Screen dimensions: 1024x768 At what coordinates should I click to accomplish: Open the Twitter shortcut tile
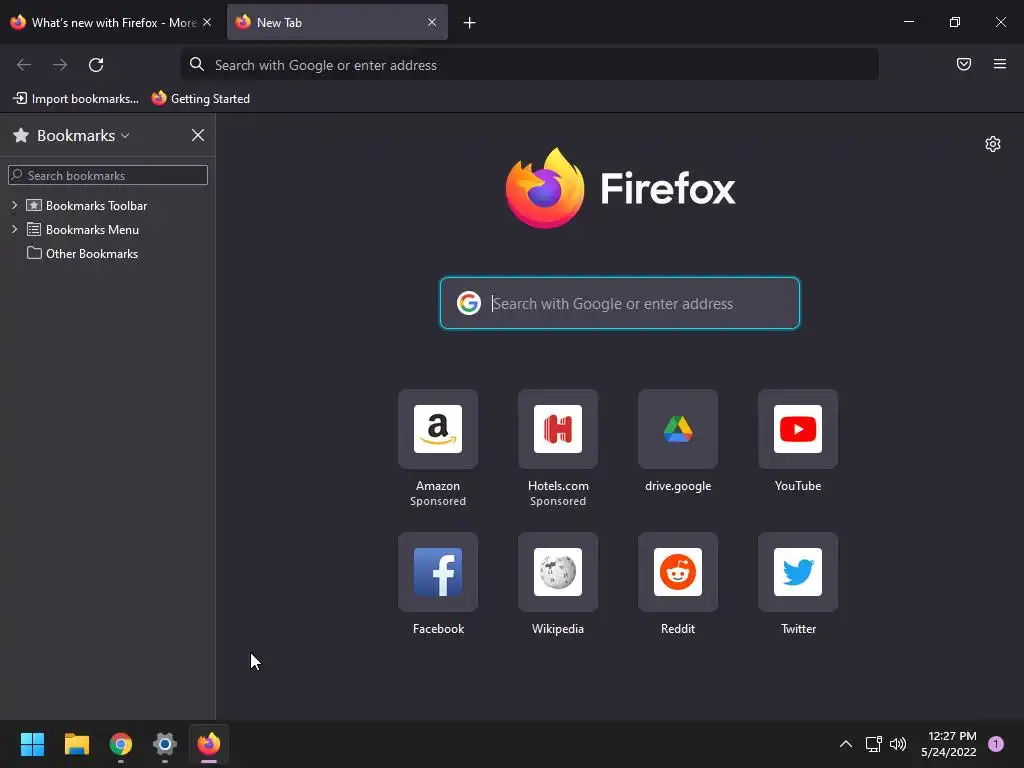(x=798, y=572)
